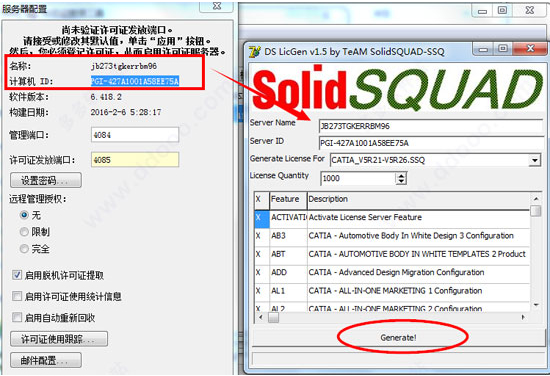The height and width of the screenshot is (376, 550).
Task: Click the feature list scroll-down arrow
Action: pos(536,305)
